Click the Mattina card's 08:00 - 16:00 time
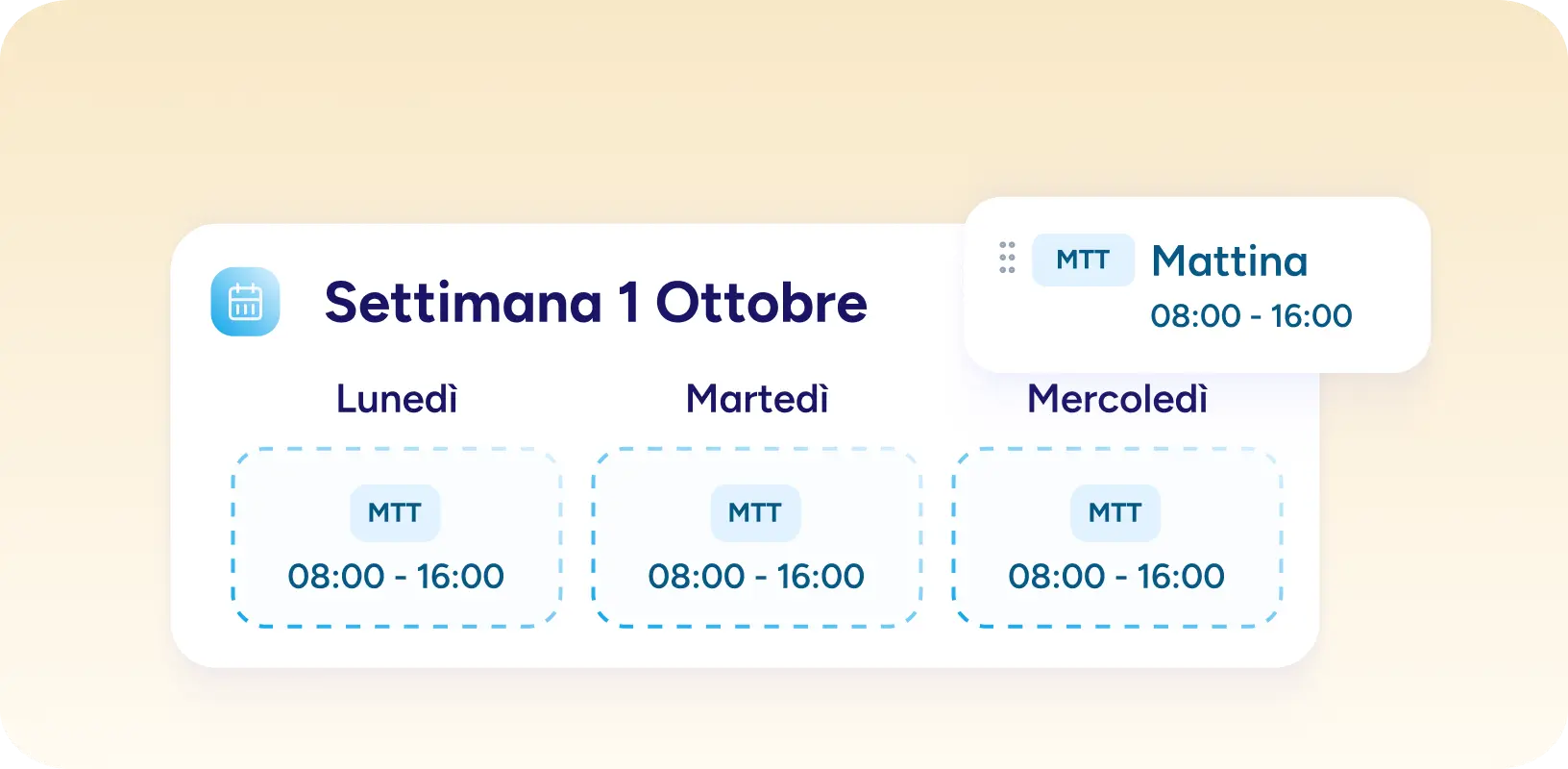1568x769 pixels. click(x=1251, y=316)
